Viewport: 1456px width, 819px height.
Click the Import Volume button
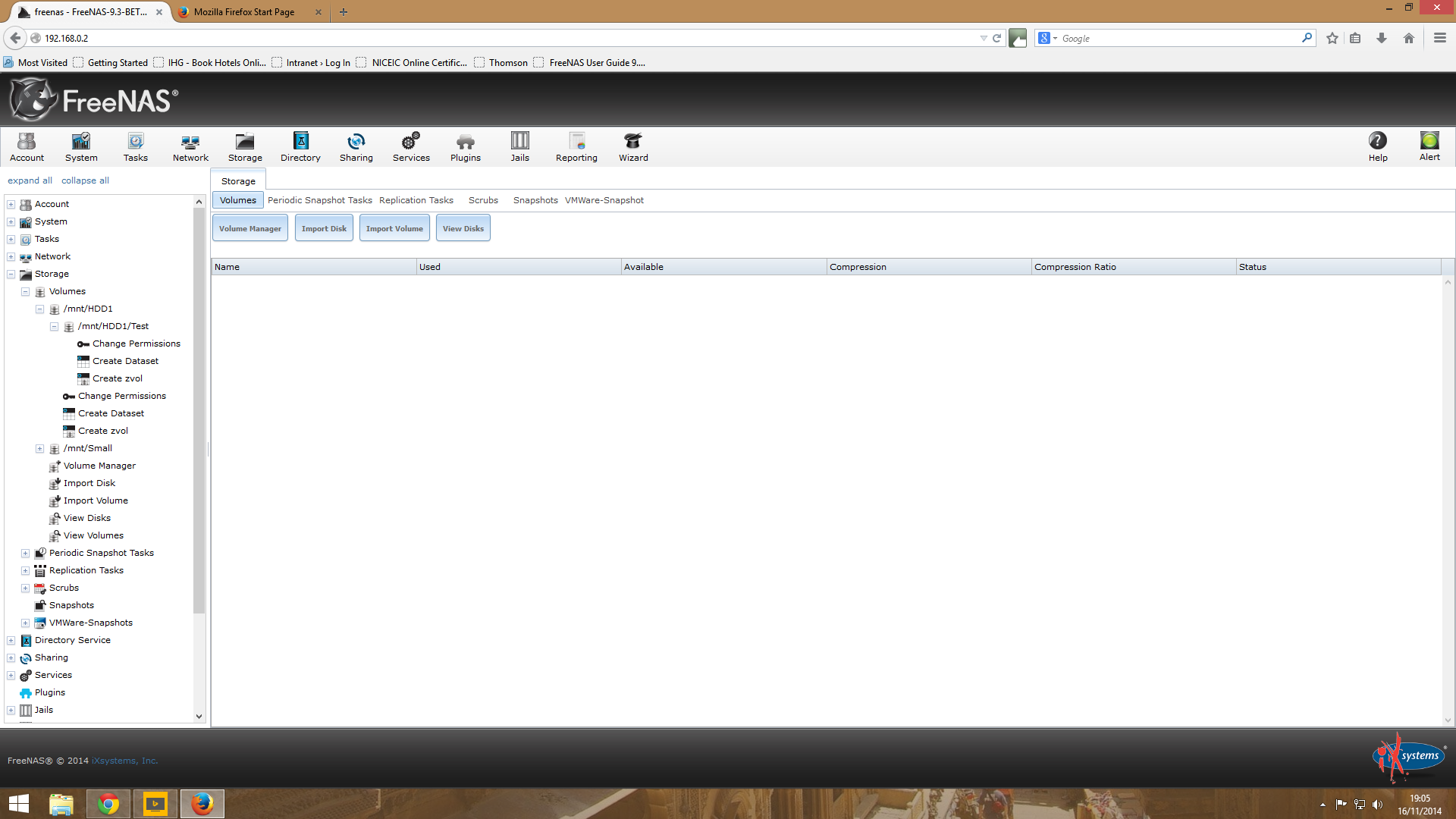click(394, 228)
